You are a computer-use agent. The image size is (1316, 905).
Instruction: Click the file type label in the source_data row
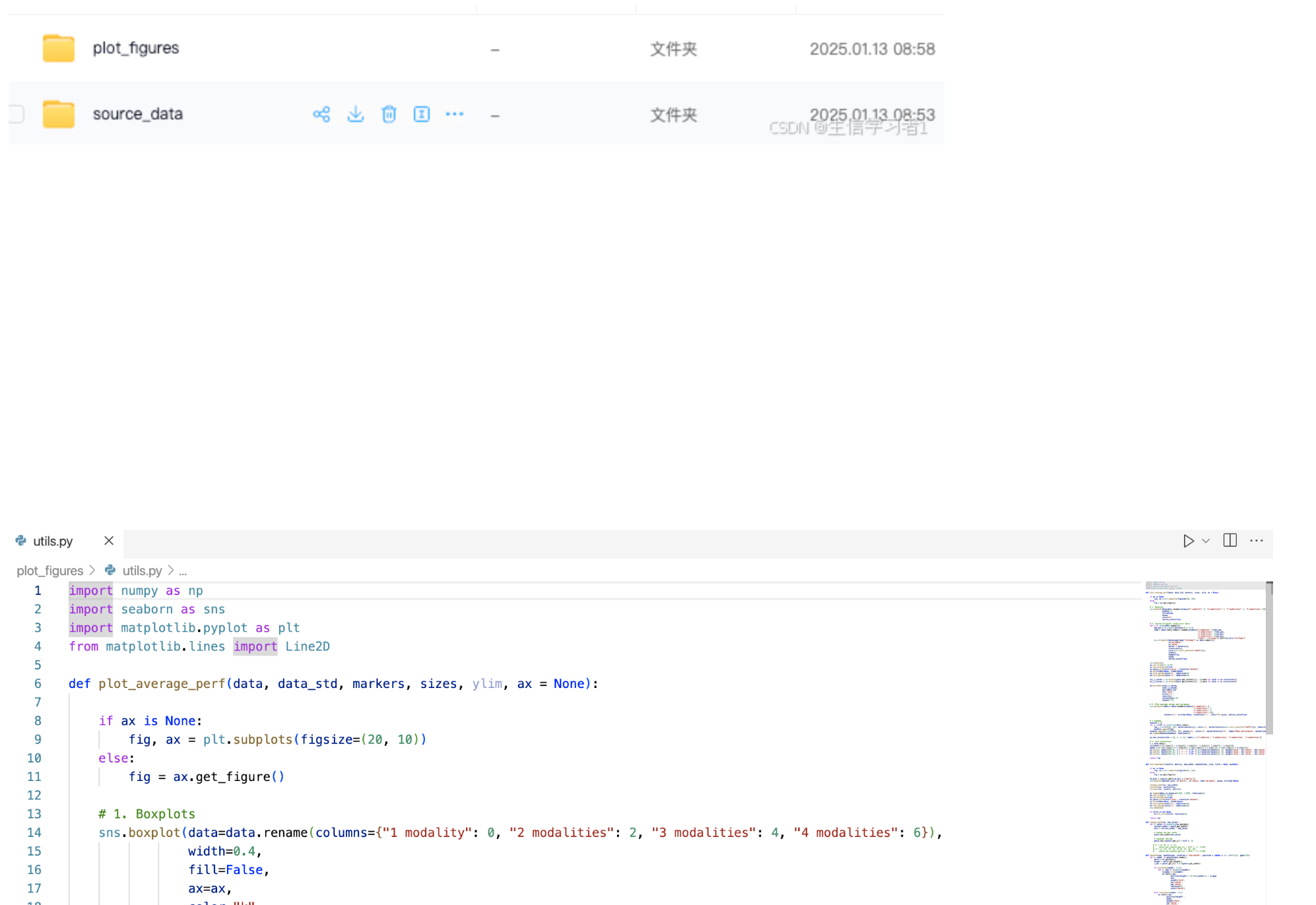(673, 115)
